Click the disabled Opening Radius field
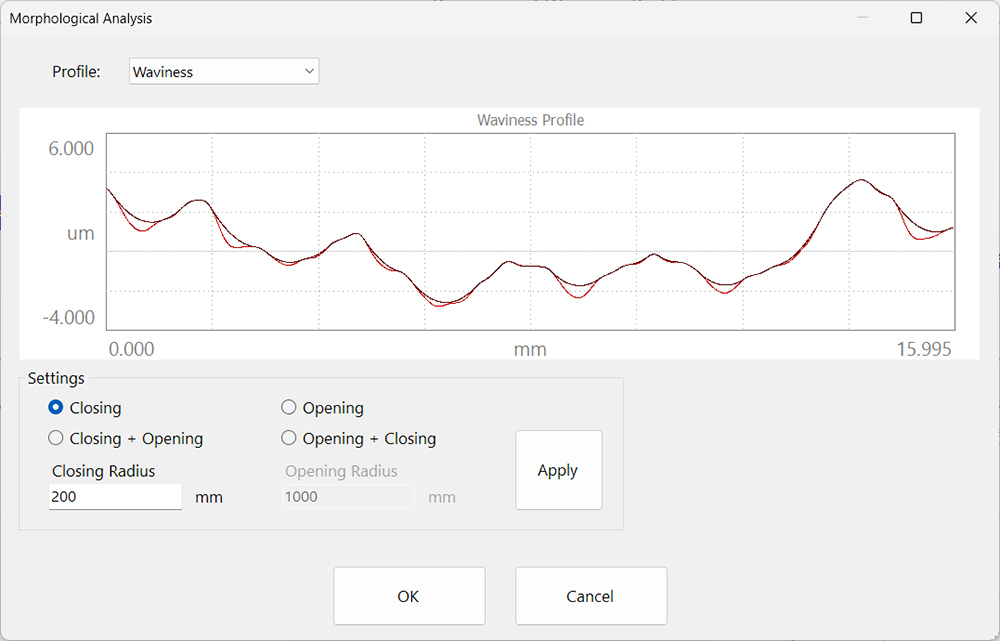The width and height of the screenshot is (1000, 641). pyautogui.click(x=348, y=497)
